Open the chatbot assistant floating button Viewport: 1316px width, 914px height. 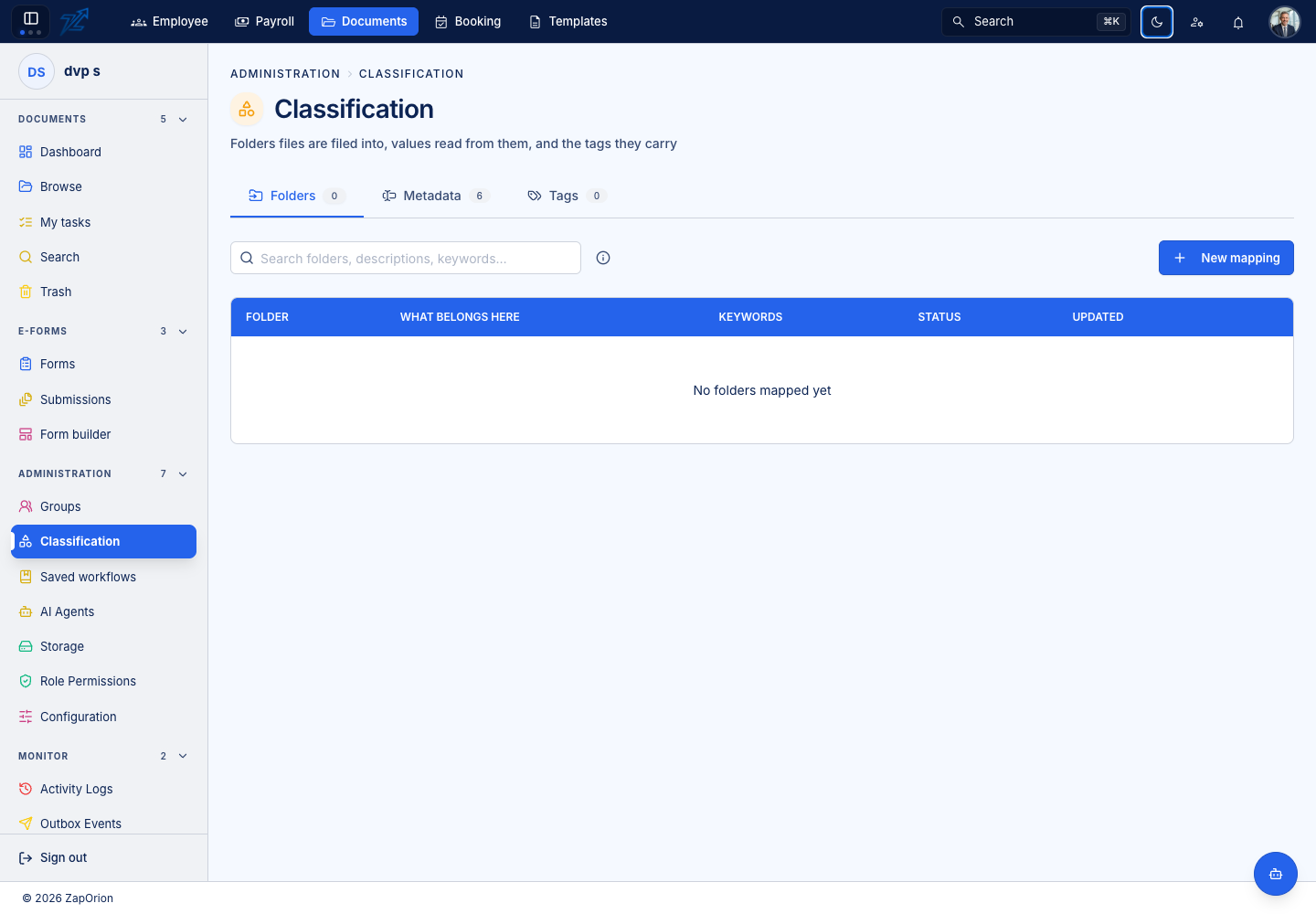pos(1276,874)
